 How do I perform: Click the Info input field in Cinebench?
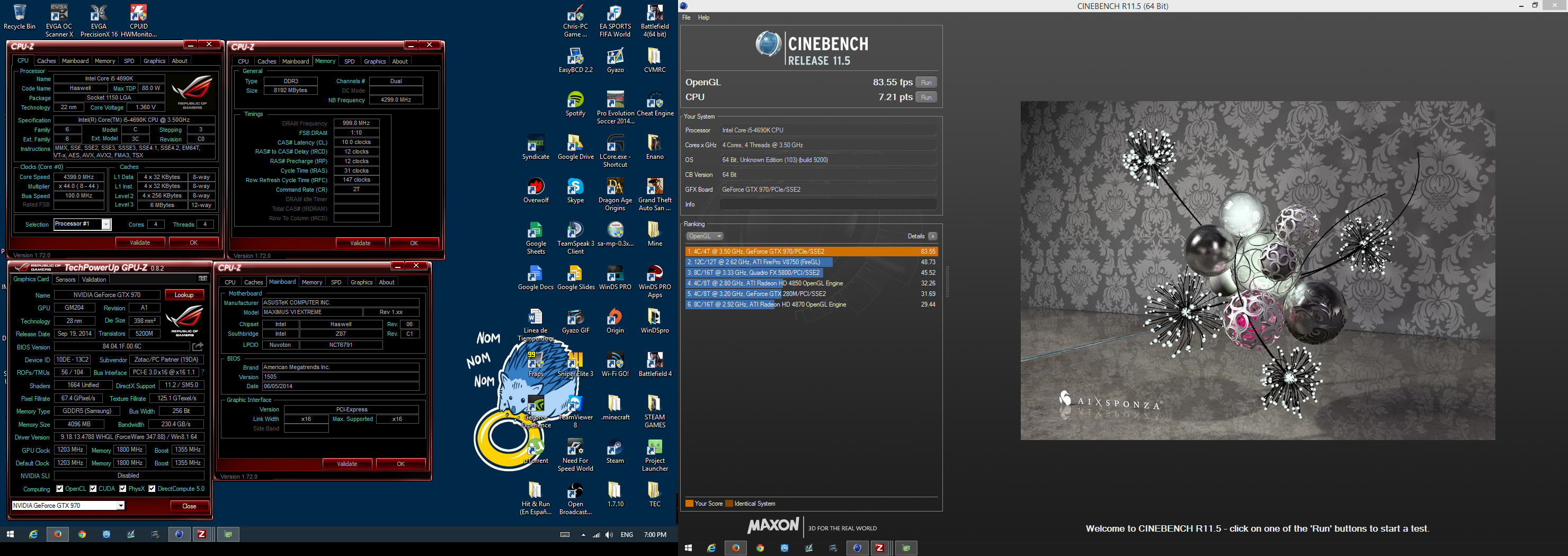click(828, 204)
